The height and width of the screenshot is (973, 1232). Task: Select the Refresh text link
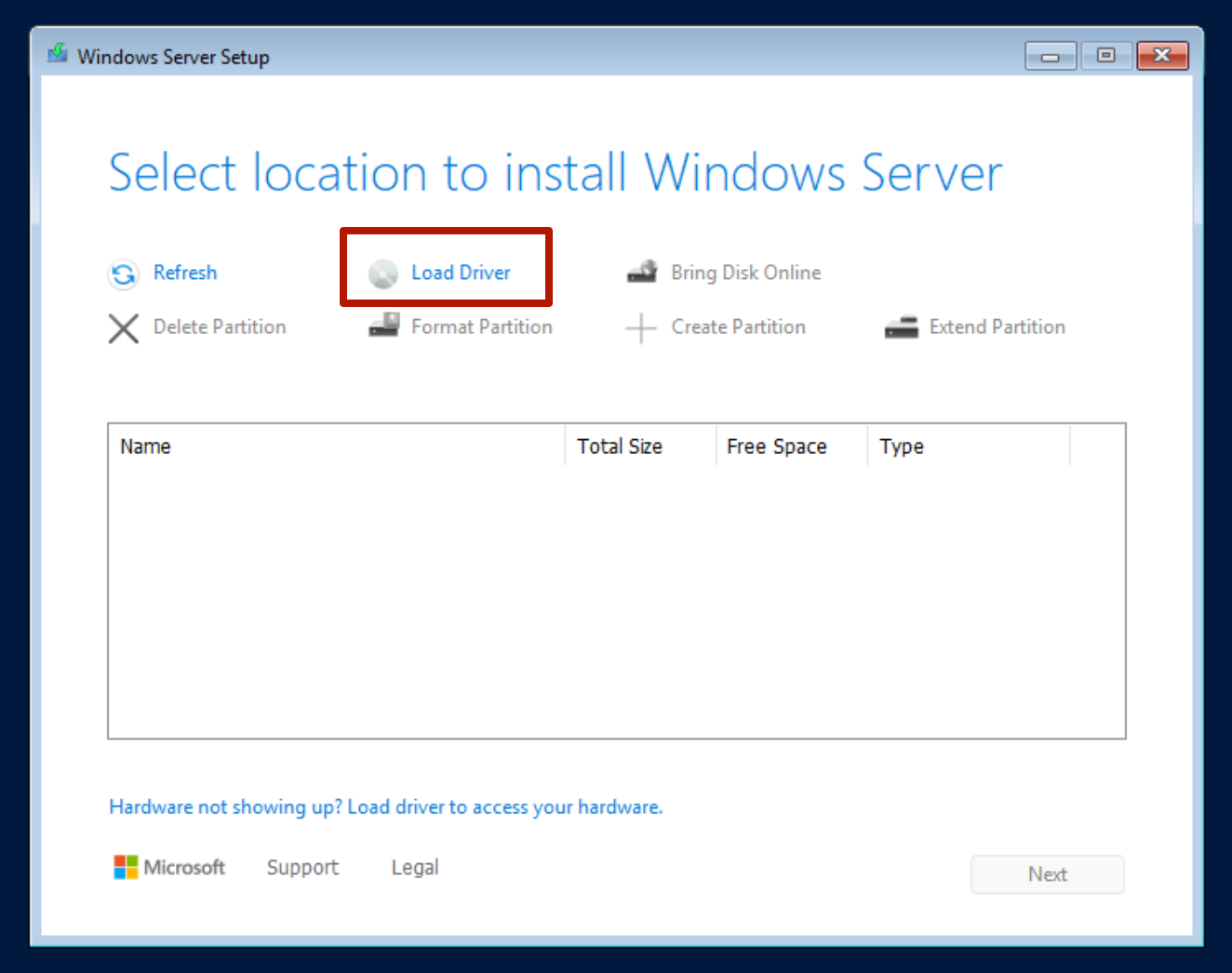tap(185, 273)
